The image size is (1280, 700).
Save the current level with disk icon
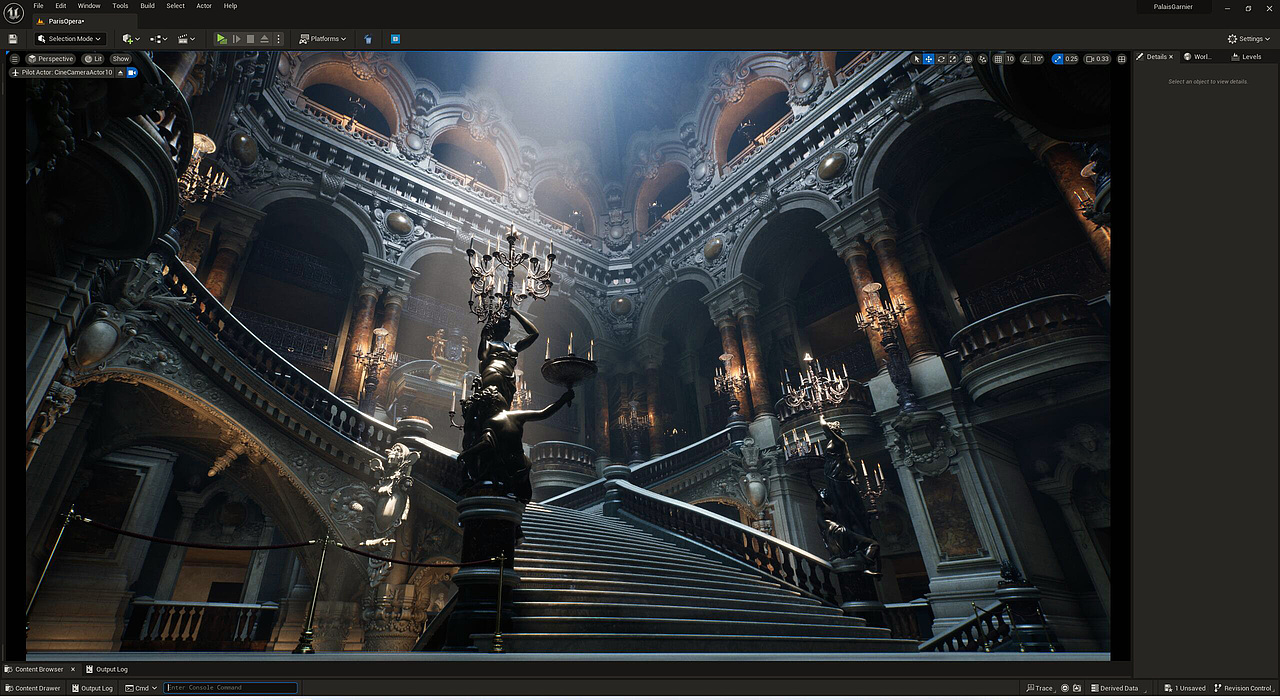[x=13, y=39]
